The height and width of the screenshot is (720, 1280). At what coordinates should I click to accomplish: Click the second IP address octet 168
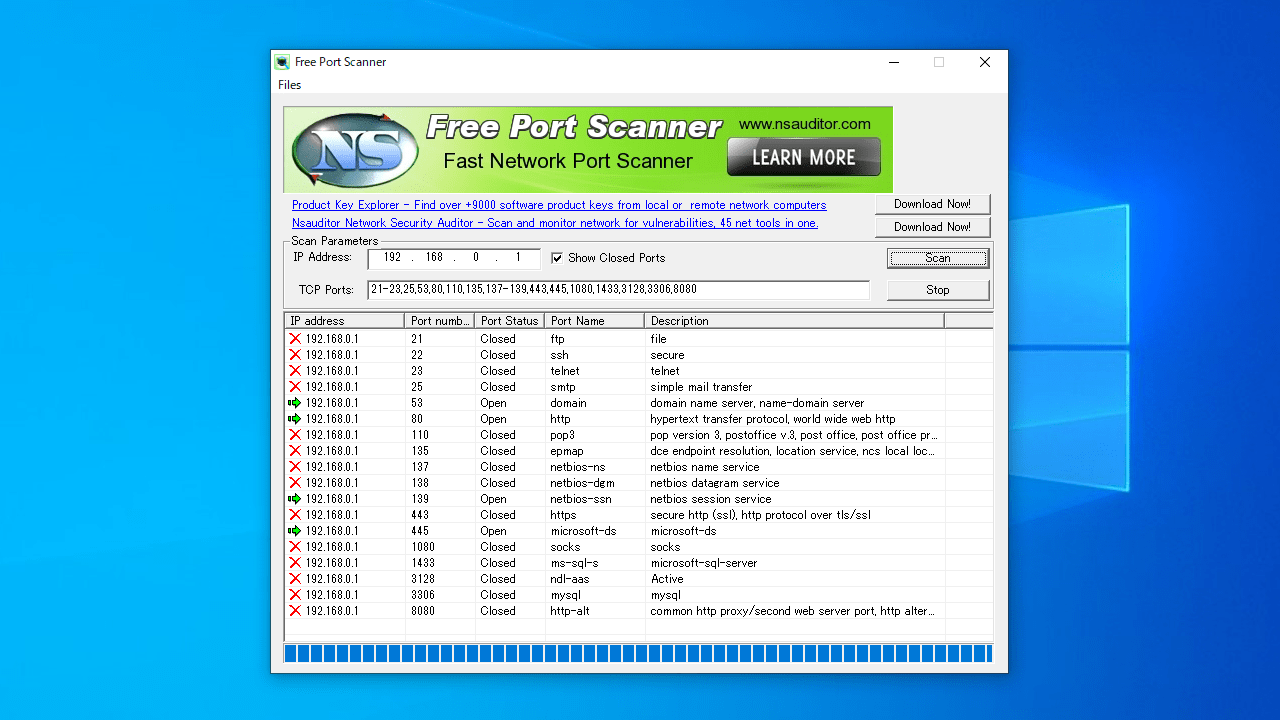coord(434,258)
